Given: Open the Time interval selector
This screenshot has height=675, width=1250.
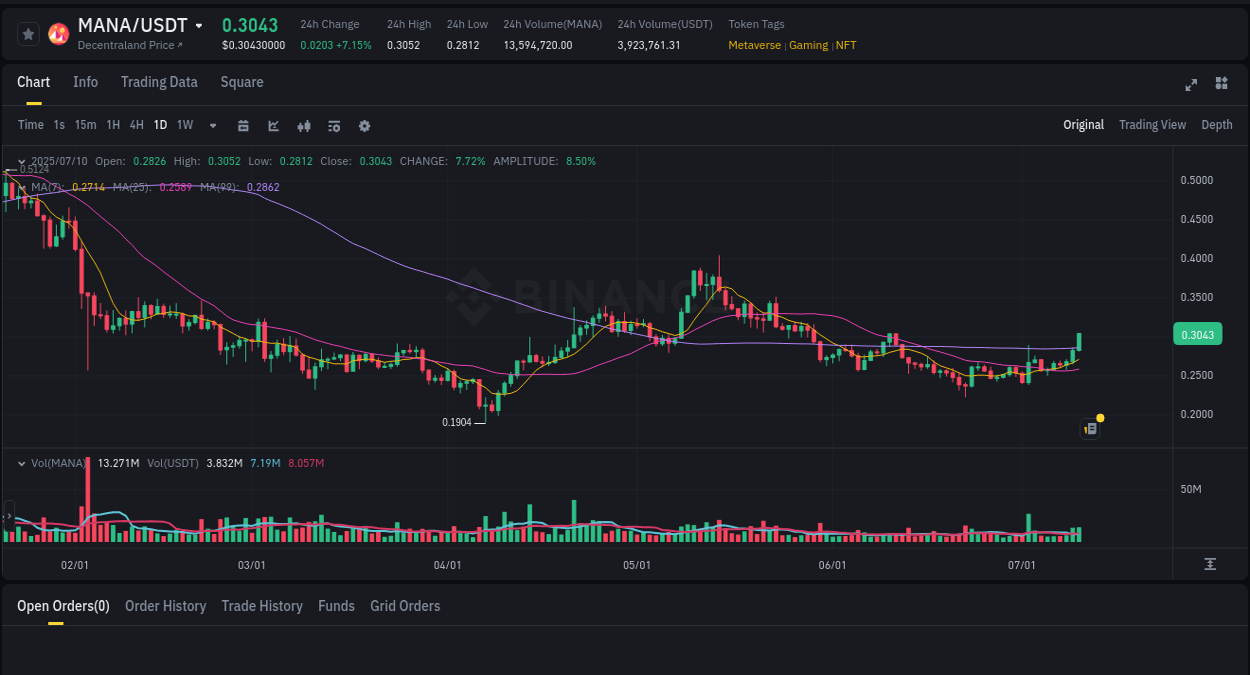Looking at the screenshot, I should 30,125.
